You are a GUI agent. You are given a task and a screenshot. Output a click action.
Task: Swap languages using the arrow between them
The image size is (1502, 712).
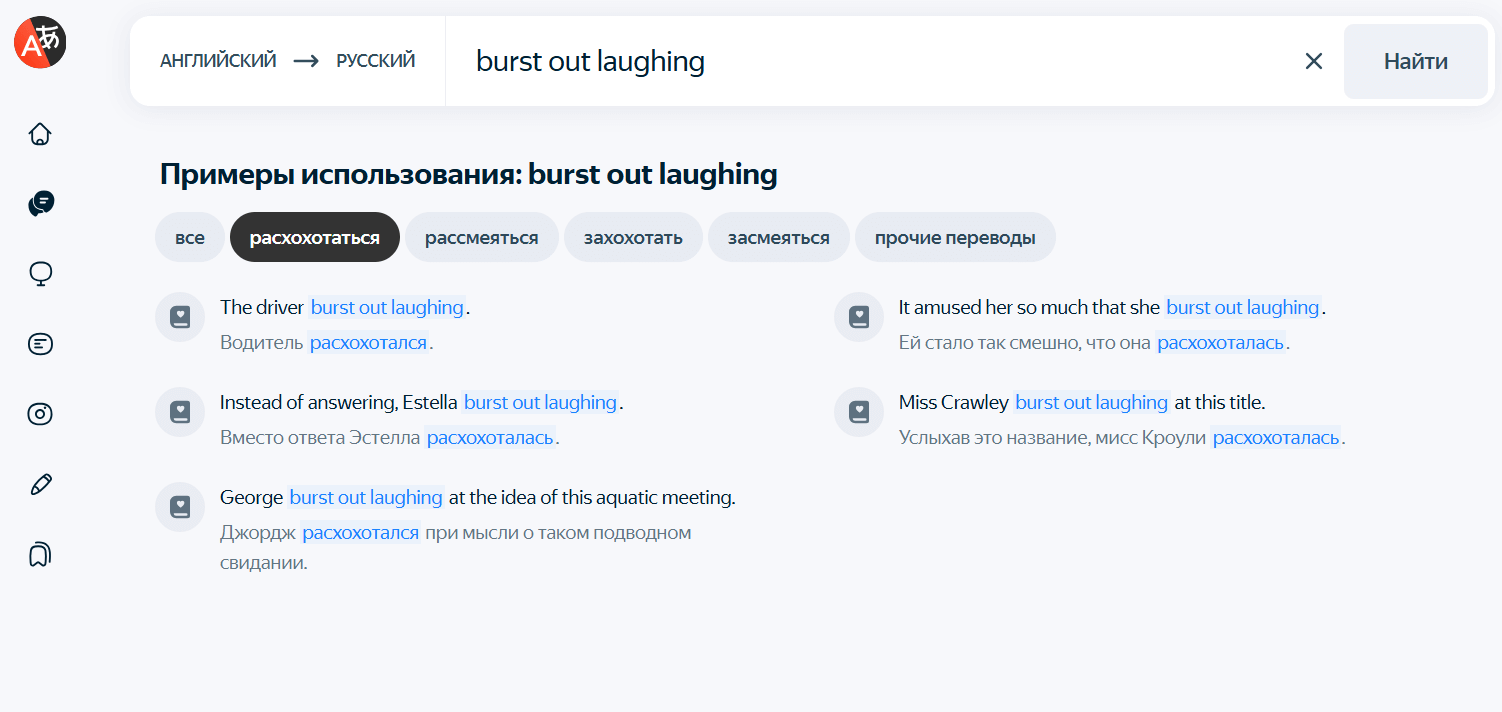coord(306,61)
